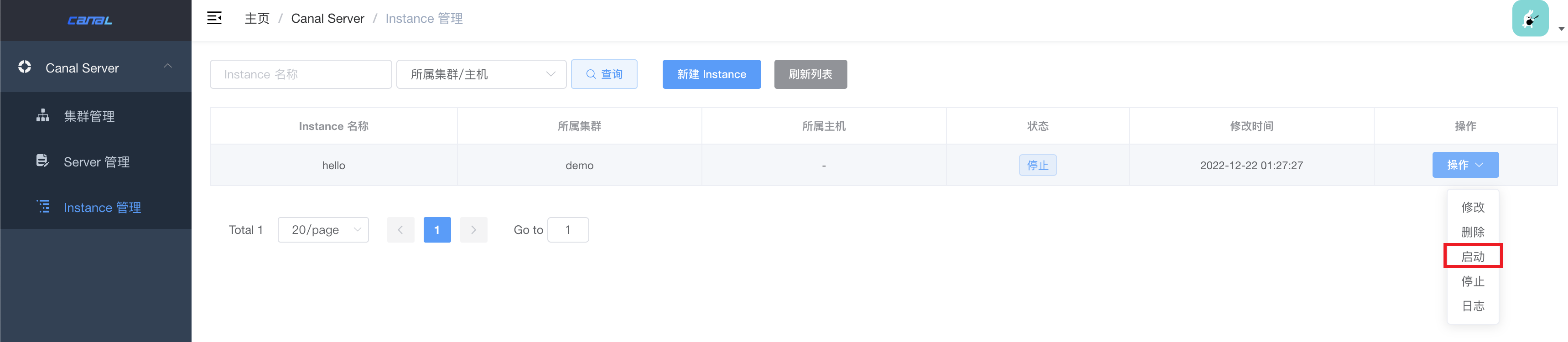This screenshot has width=1568, height=342.
Task: Choose 启动 from the operations menu
Action: [x=1472, y=256]
